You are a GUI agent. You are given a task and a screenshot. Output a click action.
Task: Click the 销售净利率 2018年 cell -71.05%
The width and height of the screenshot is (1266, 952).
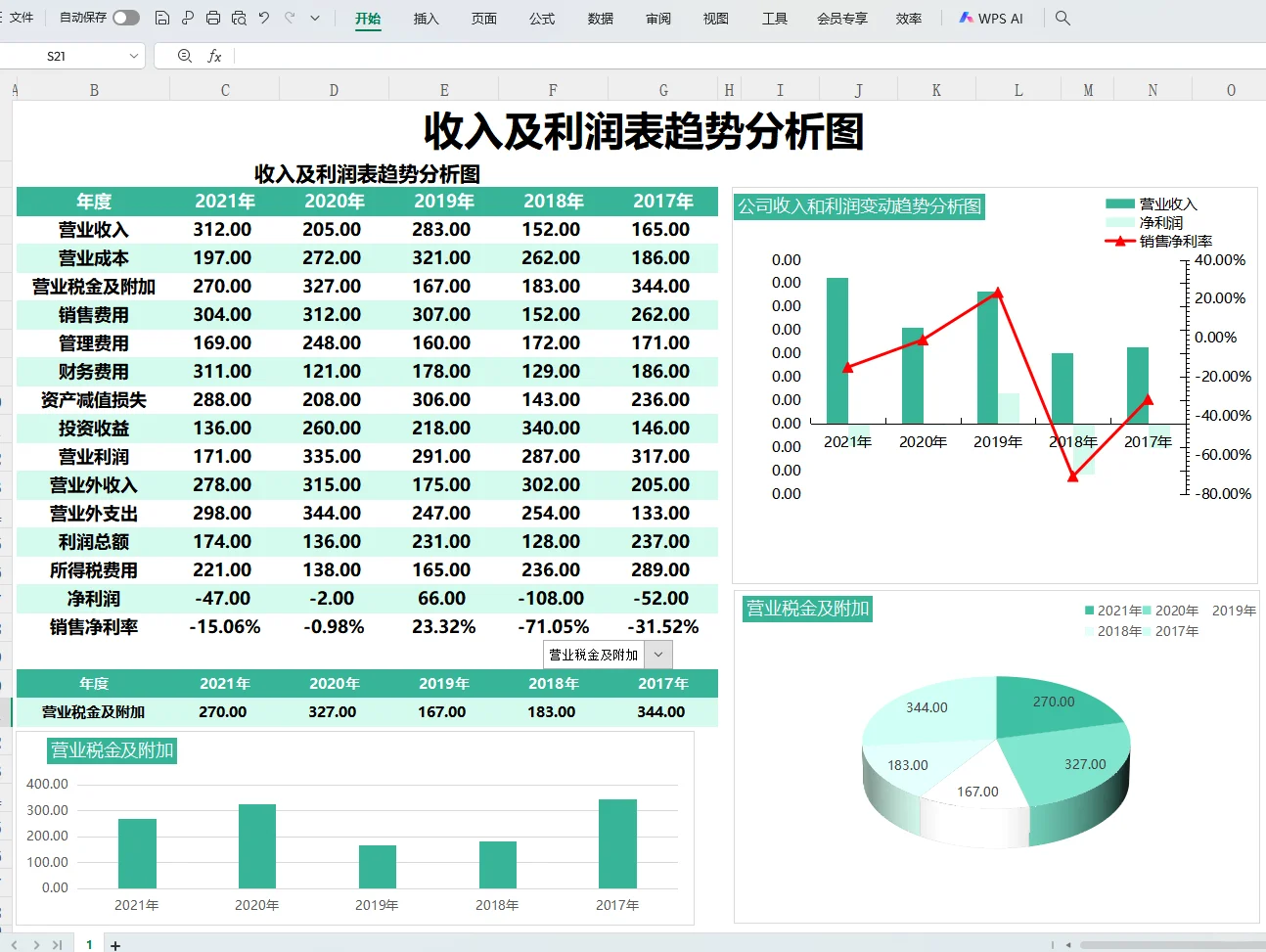(553, 627)
